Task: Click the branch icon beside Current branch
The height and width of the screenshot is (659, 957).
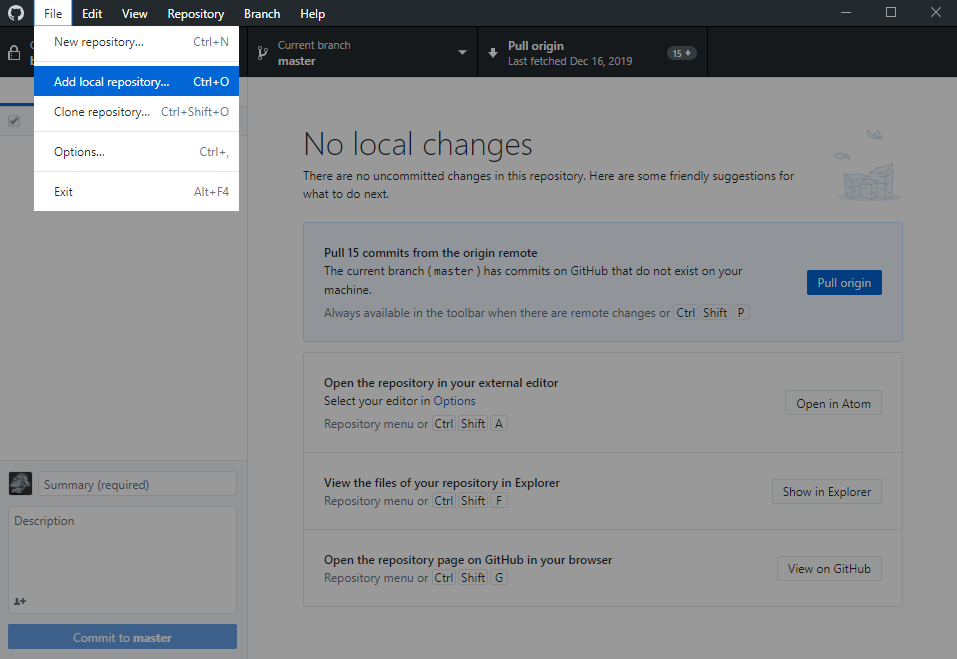Action: click(262, 53)
